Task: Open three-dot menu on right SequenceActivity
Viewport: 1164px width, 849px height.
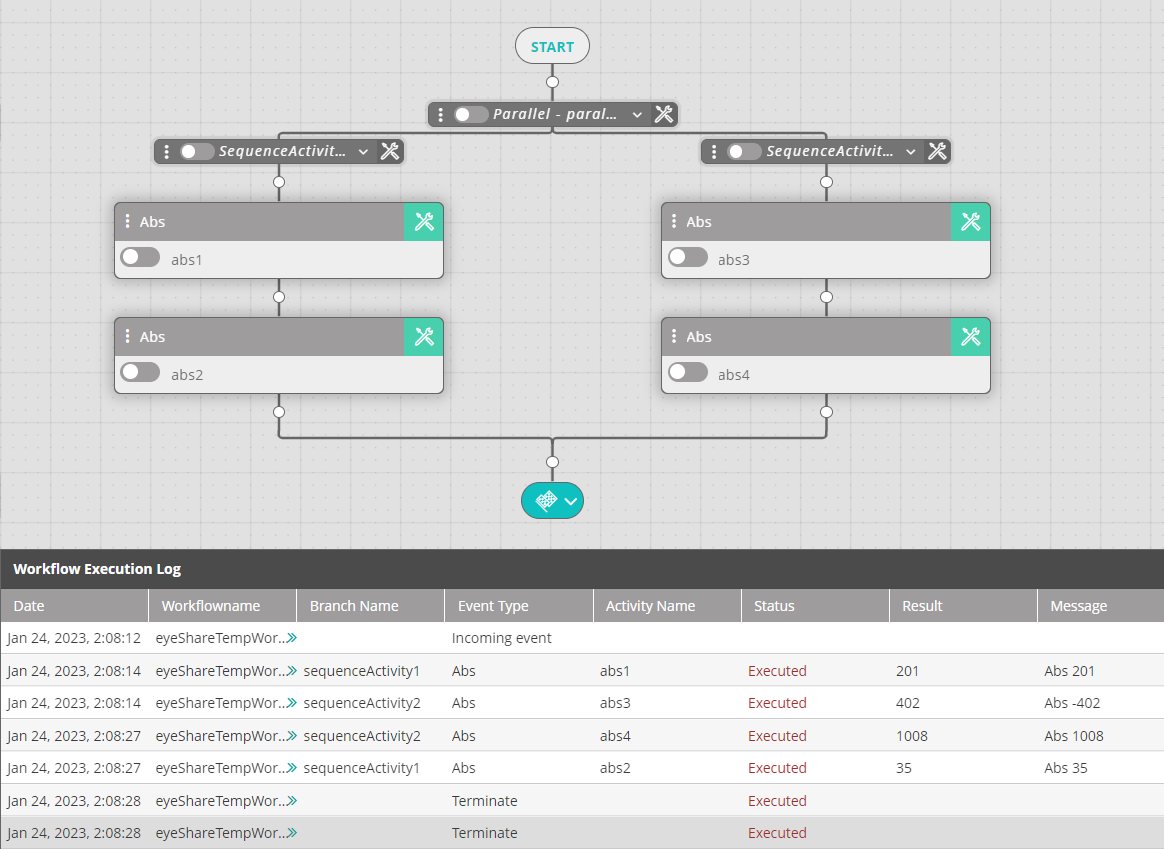Action: pos(713,151)
